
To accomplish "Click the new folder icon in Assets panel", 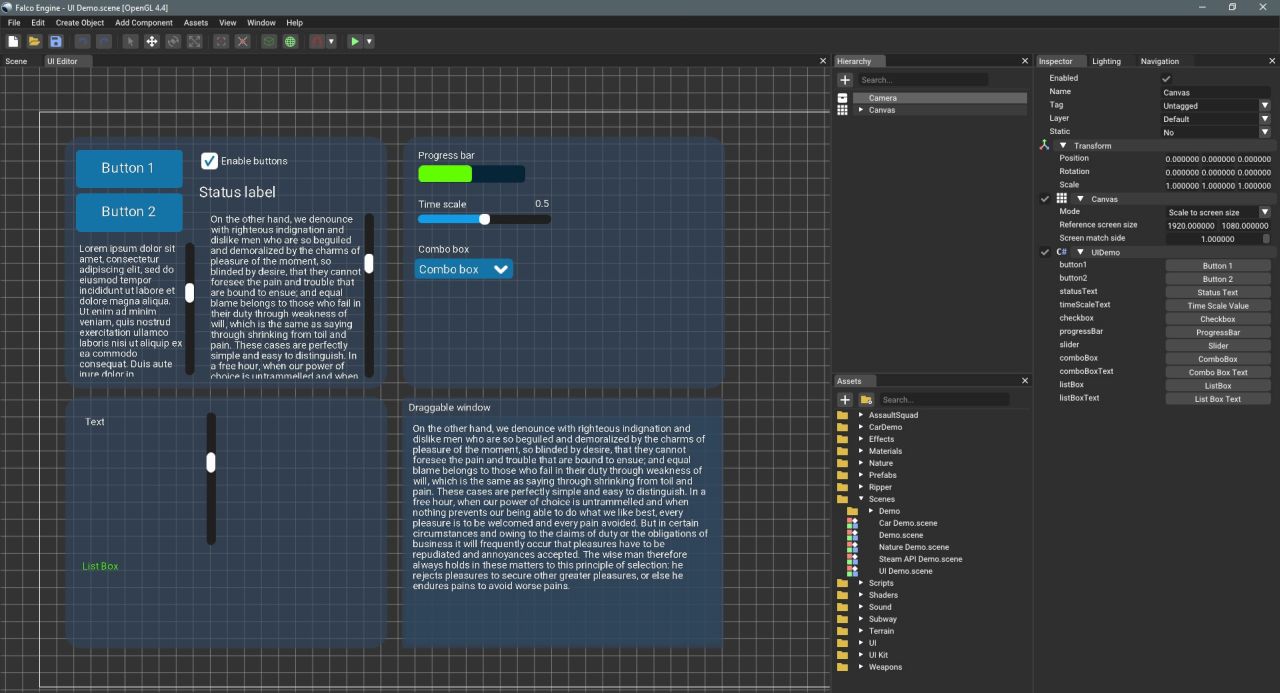I will [x=867, y=400].
